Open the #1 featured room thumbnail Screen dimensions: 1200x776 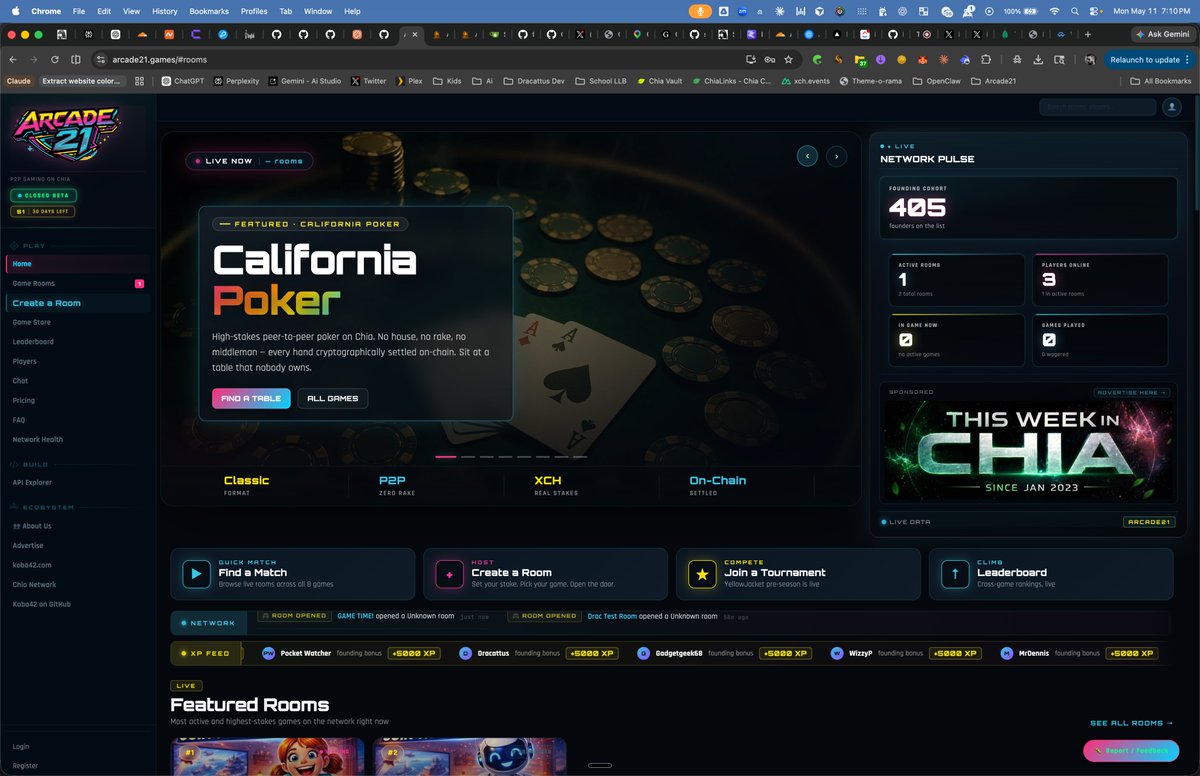click(267, 758)
